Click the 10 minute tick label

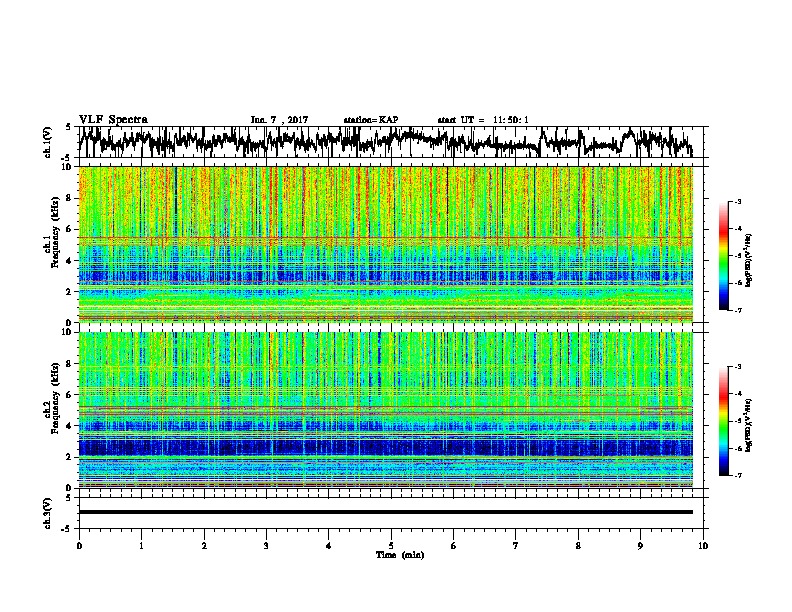703,545
